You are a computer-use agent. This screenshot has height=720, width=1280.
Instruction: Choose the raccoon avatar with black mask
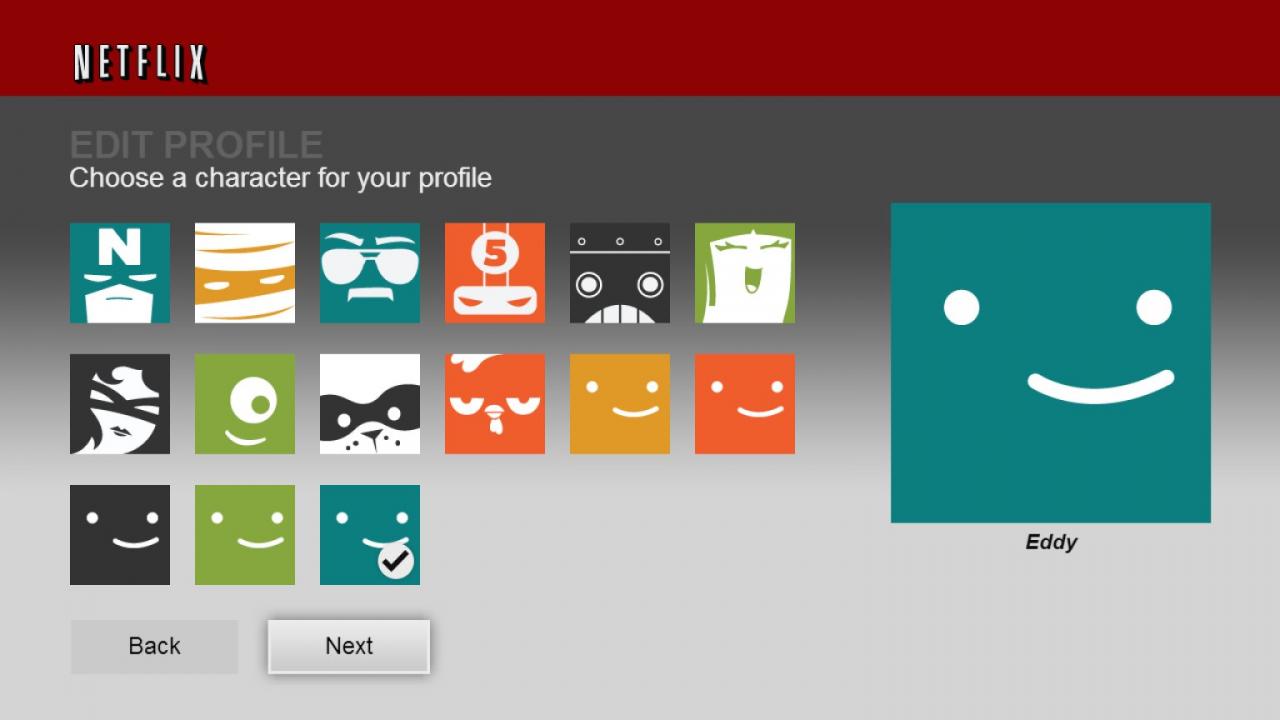[x=369, y=404]
